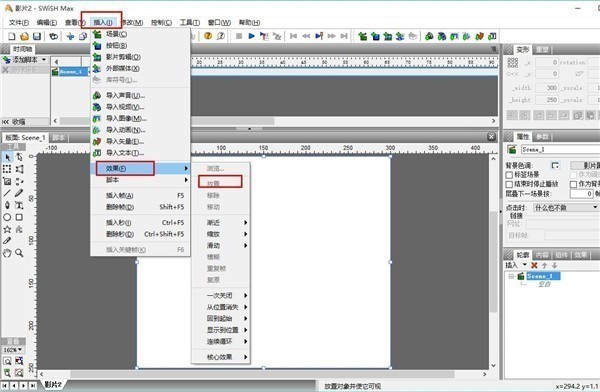Click the Import Sound toolbar icon
Viewport: 600px width, 392px height.
(429, 36)
